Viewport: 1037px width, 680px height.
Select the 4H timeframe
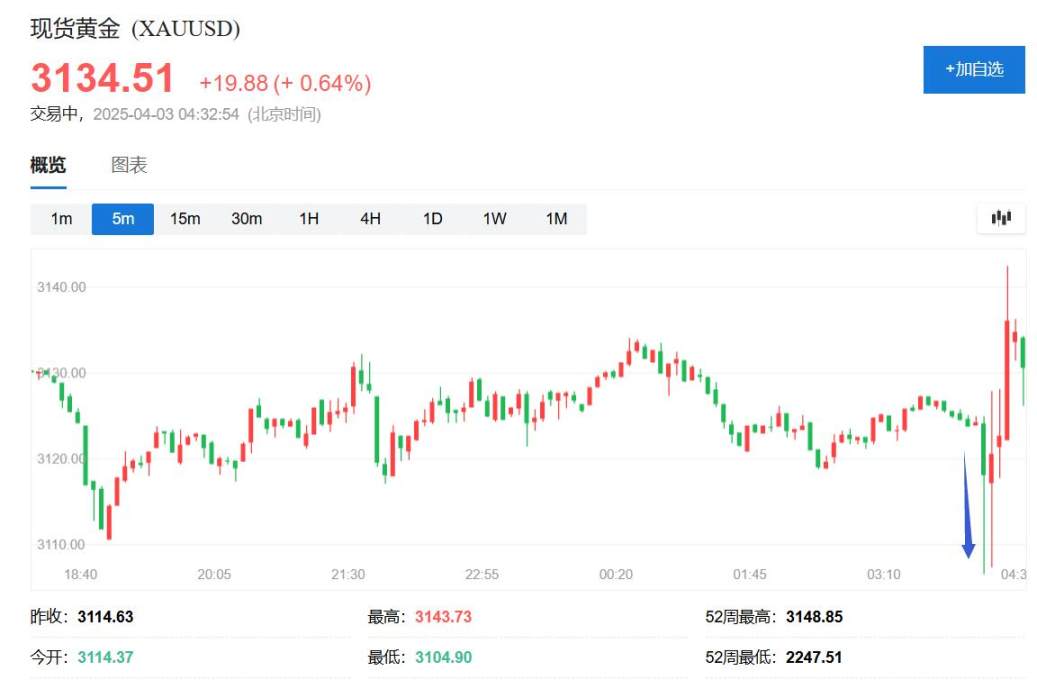[370, 218]
